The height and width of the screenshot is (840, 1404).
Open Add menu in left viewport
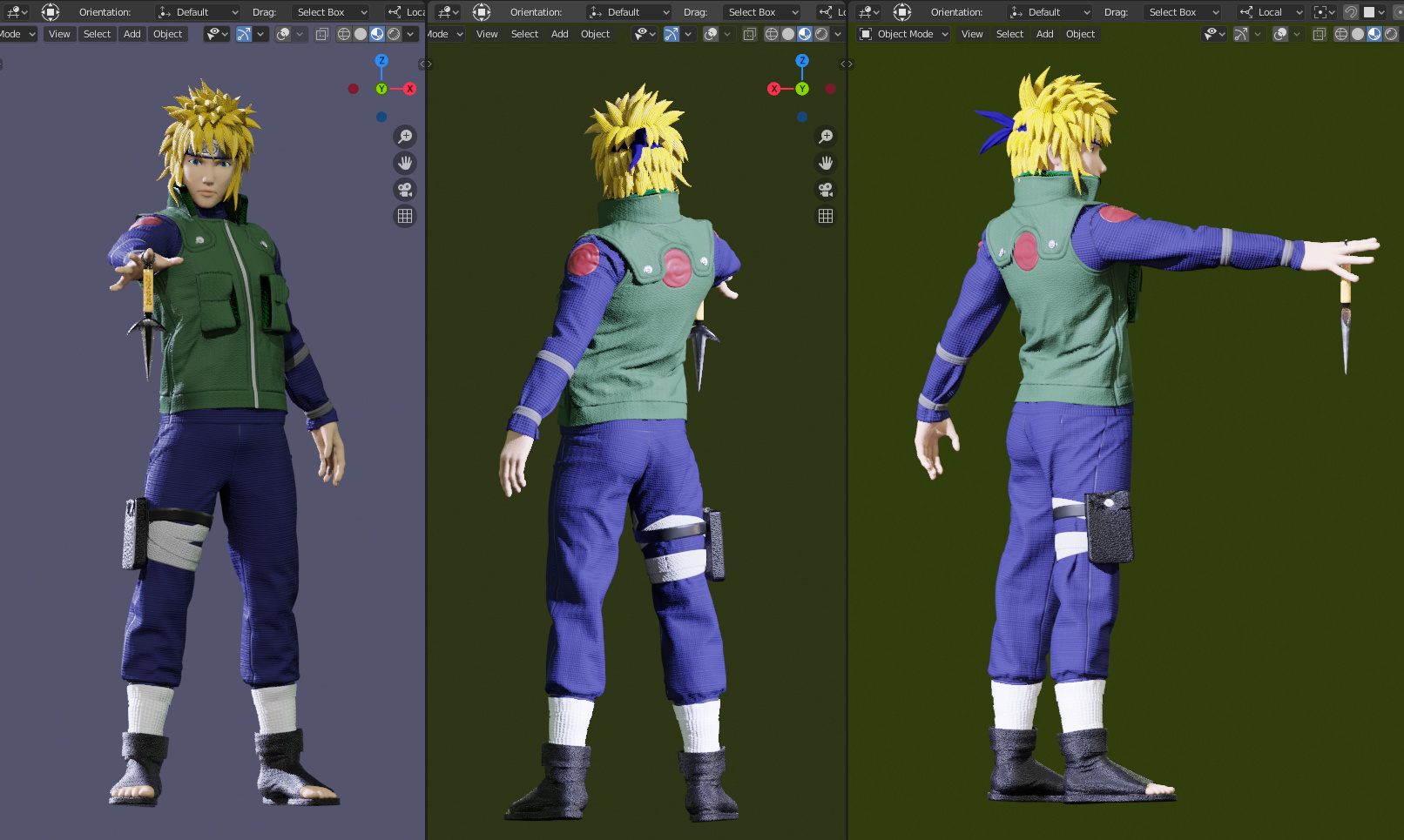(x=132, y=34)
